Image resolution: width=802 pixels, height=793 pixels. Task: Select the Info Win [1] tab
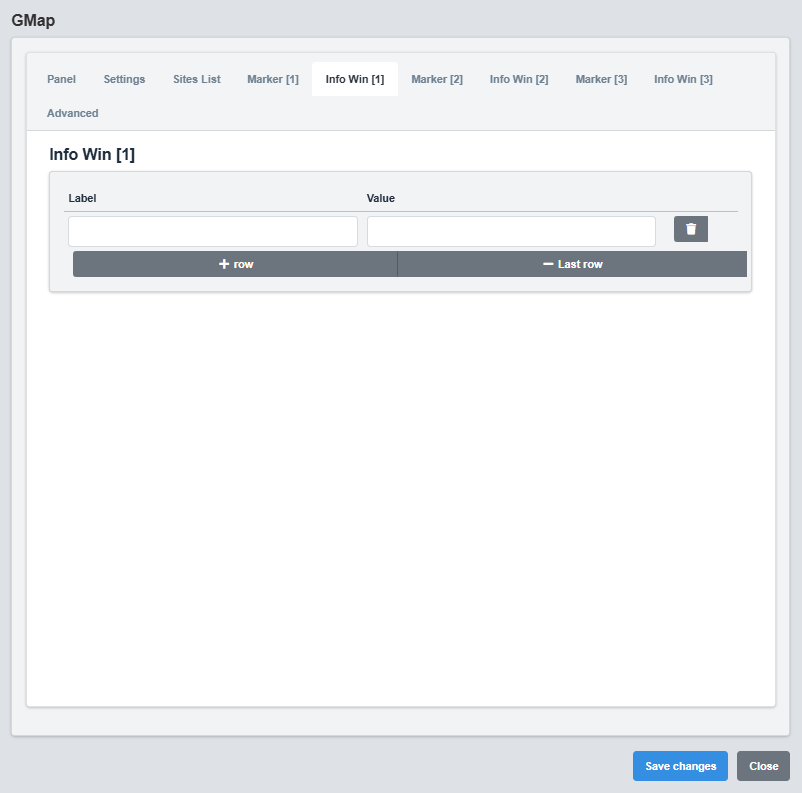click(x=355, y=79)
